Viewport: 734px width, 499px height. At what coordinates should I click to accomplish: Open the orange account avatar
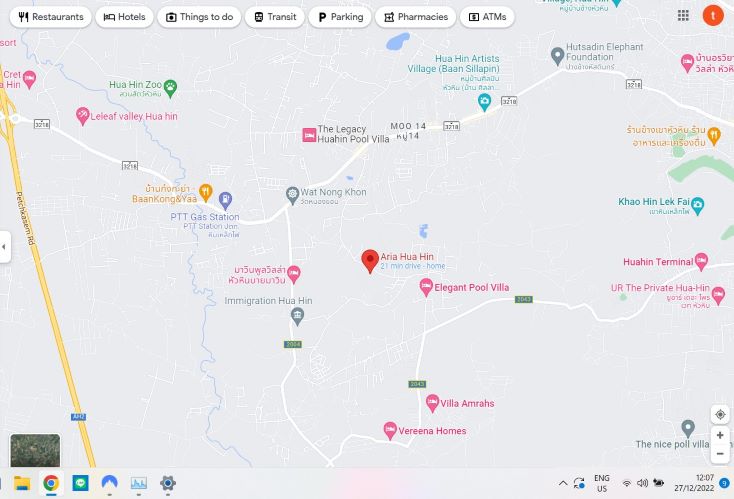point(713,15)
